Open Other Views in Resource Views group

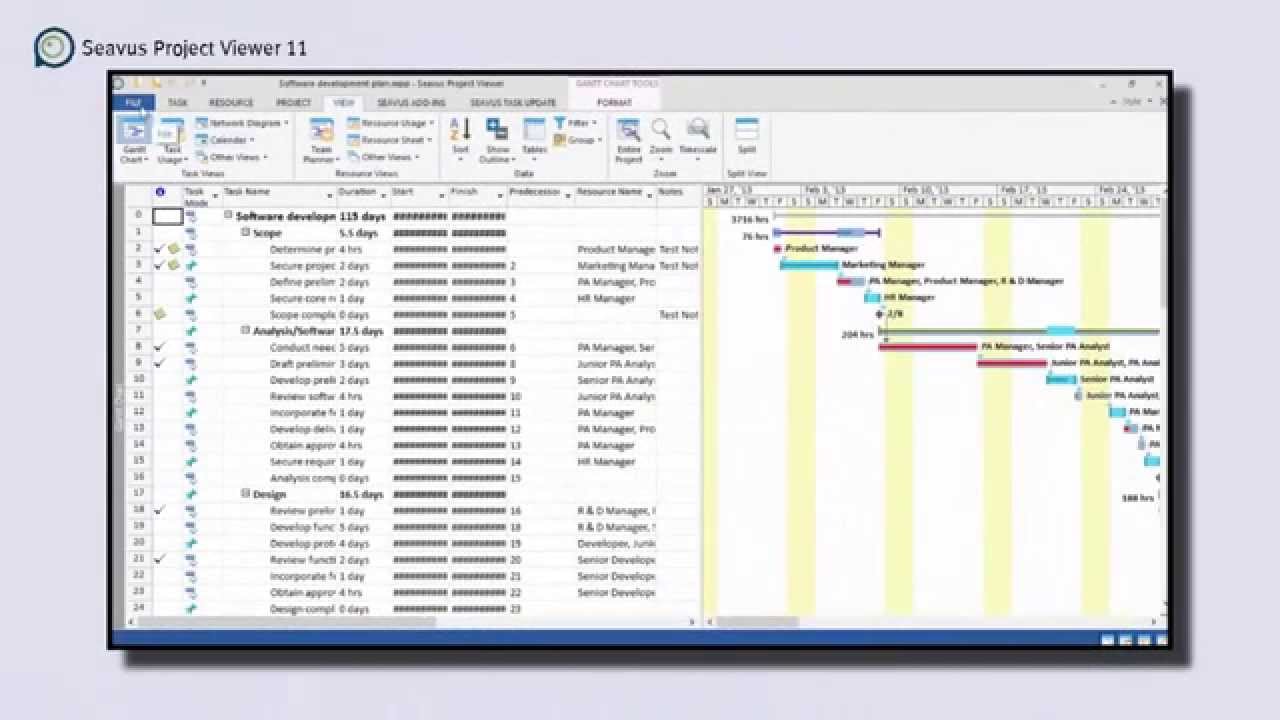coord(383,157)
